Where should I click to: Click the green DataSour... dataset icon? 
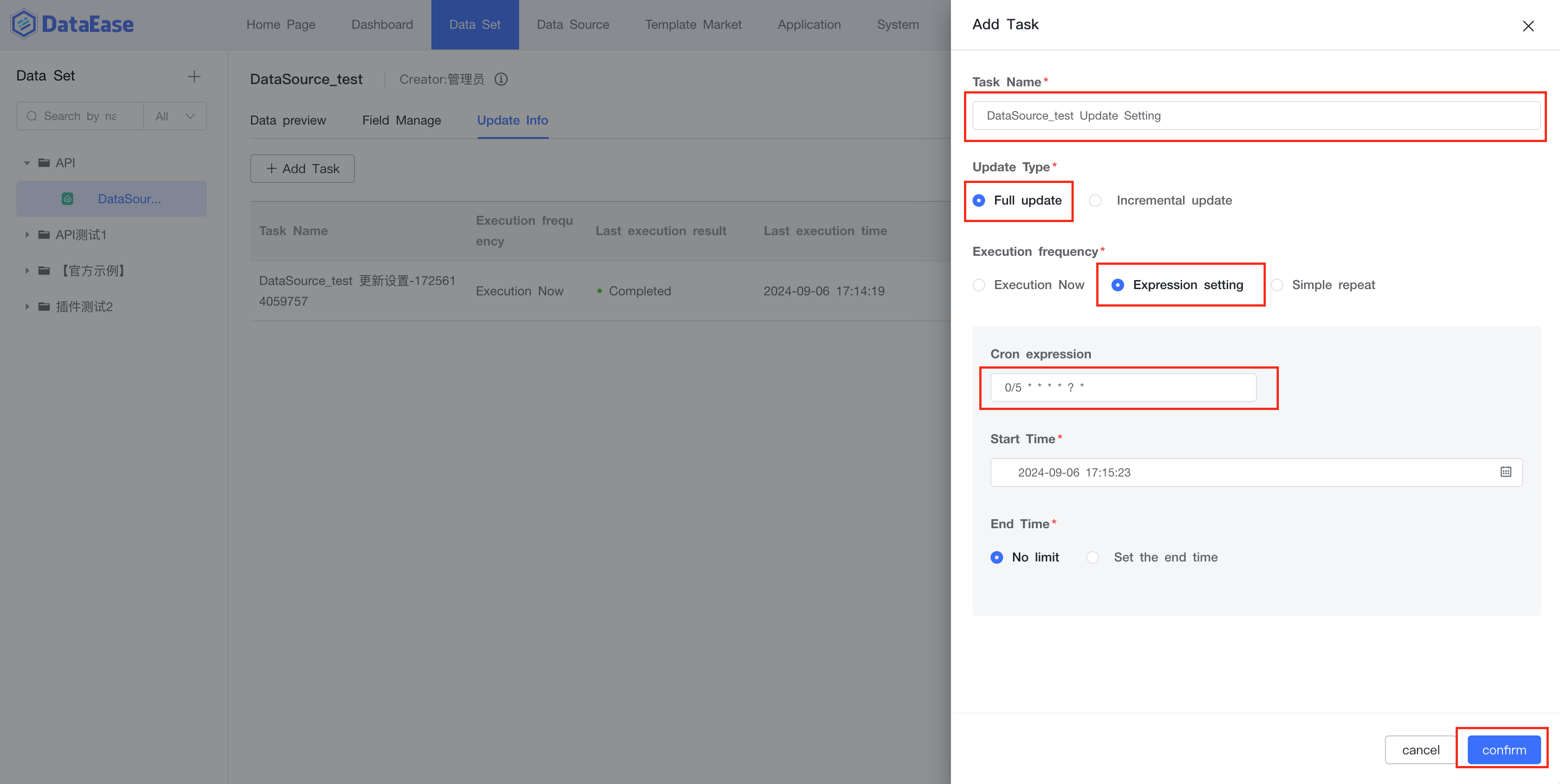(67, 199)
